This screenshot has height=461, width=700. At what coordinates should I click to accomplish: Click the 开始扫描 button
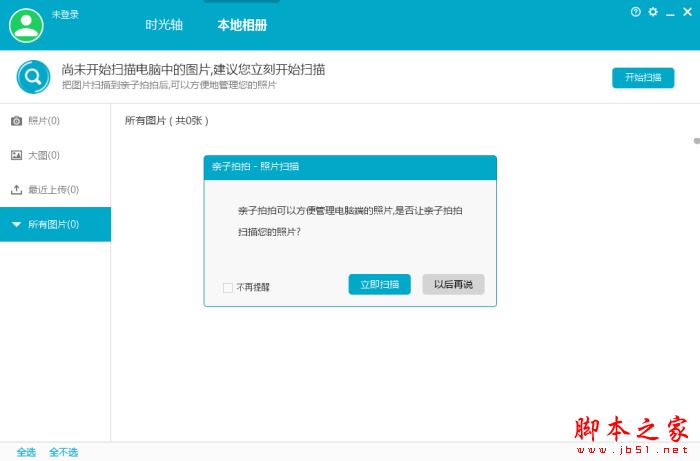click(643, 78)
